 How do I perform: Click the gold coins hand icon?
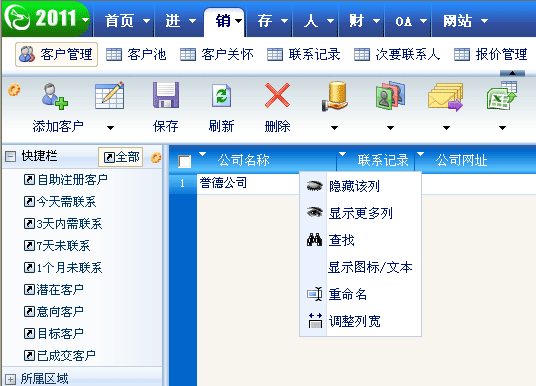point(334,96)
